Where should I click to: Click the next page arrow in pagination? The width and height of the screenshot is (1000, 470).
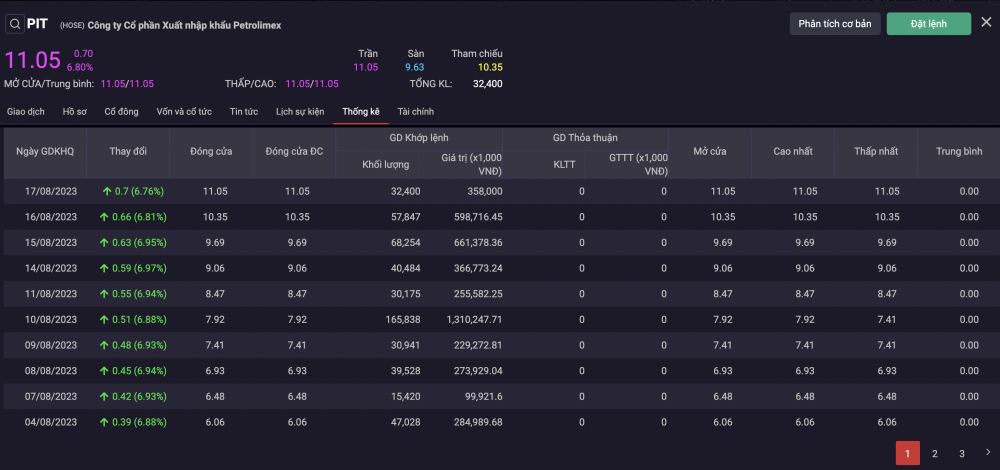coord(988,453)
